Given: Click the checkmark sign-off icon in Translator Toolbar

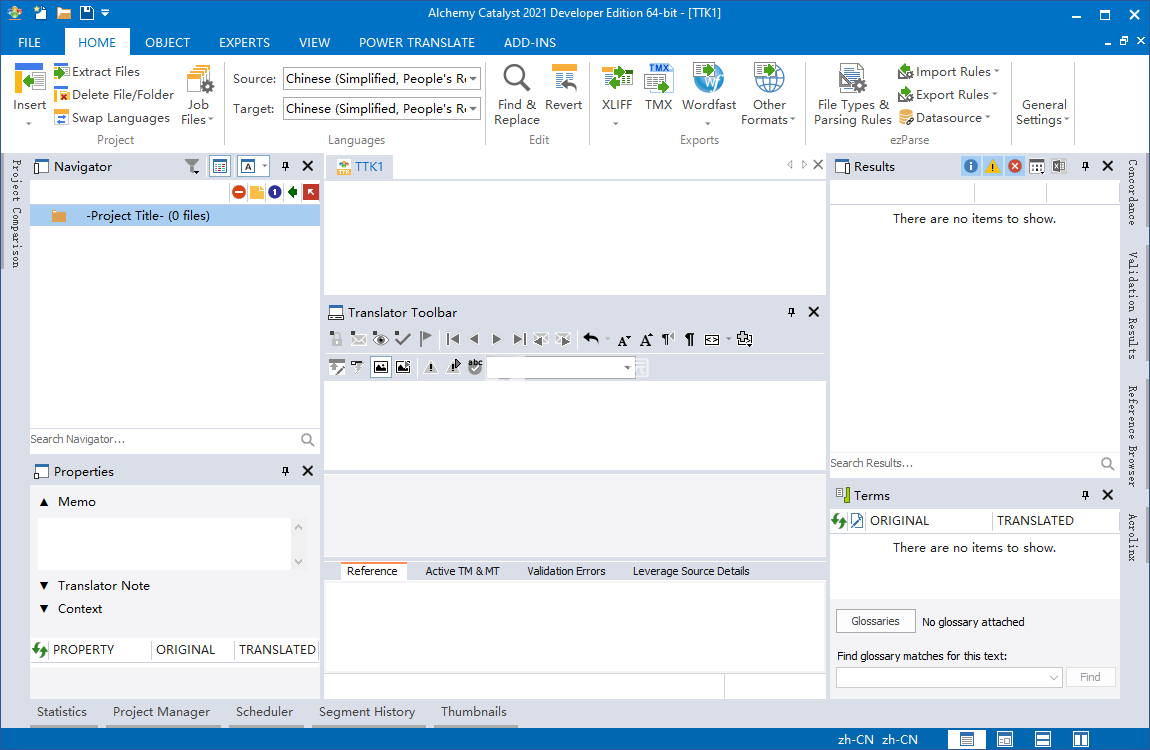Looking at the screenshot, I should coord(402,339).
